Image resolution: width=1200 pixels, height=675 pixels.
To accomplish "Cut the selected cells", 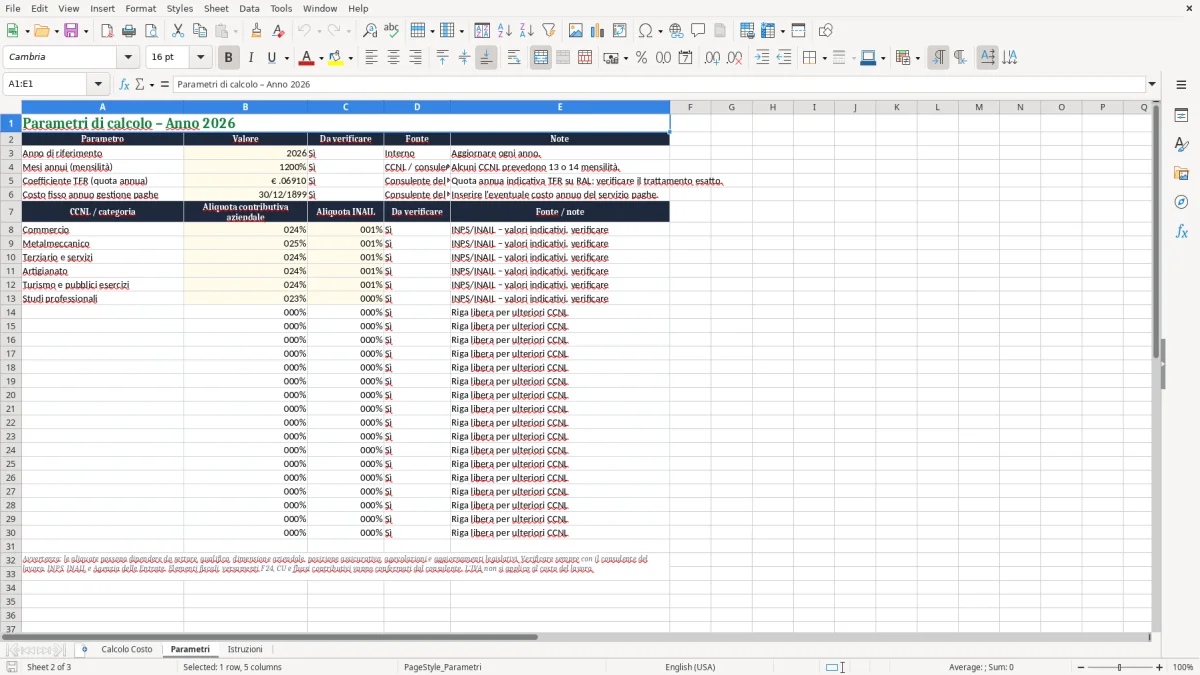I will 178,31.
